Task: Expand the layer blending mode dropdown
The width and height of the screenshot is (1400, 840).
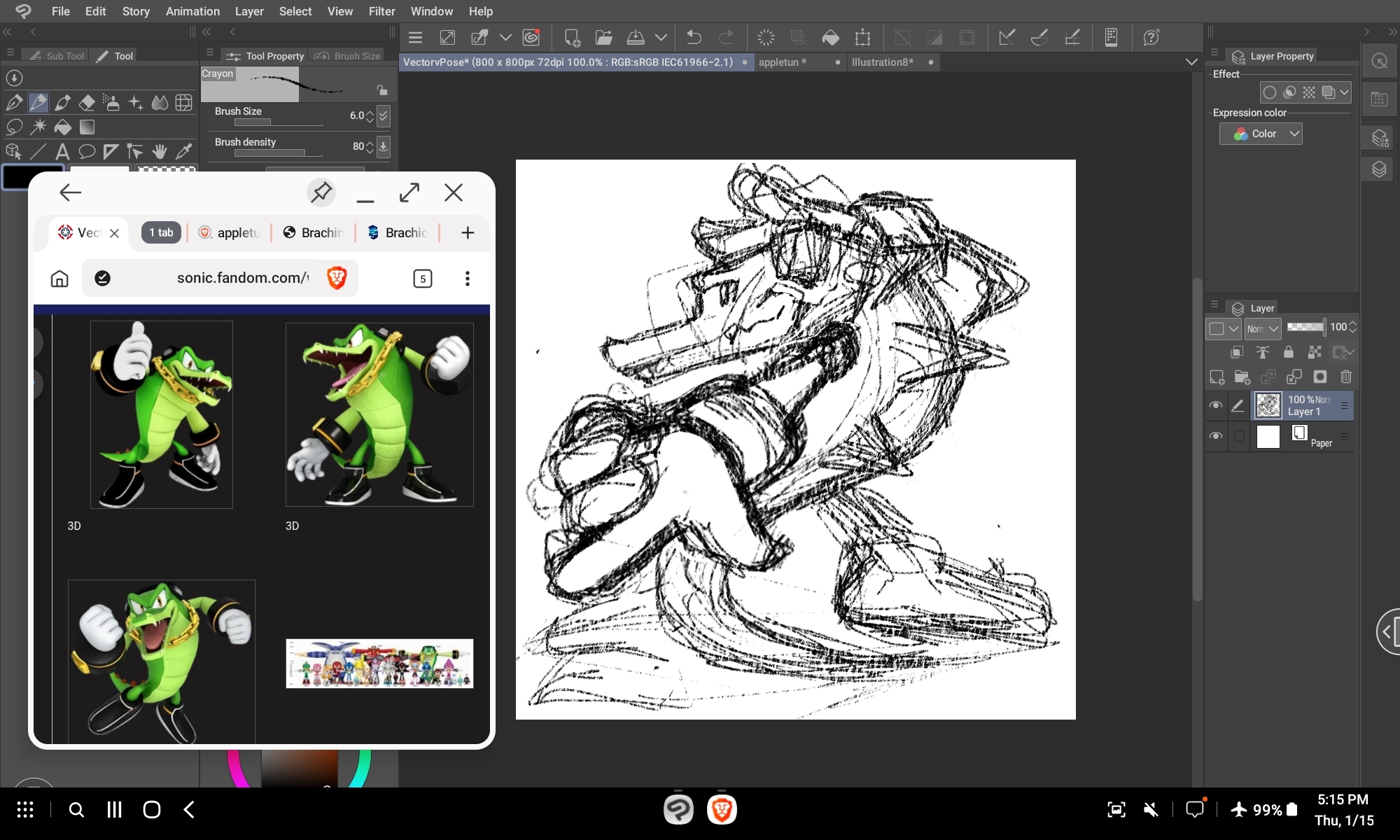Action: 1263,328
